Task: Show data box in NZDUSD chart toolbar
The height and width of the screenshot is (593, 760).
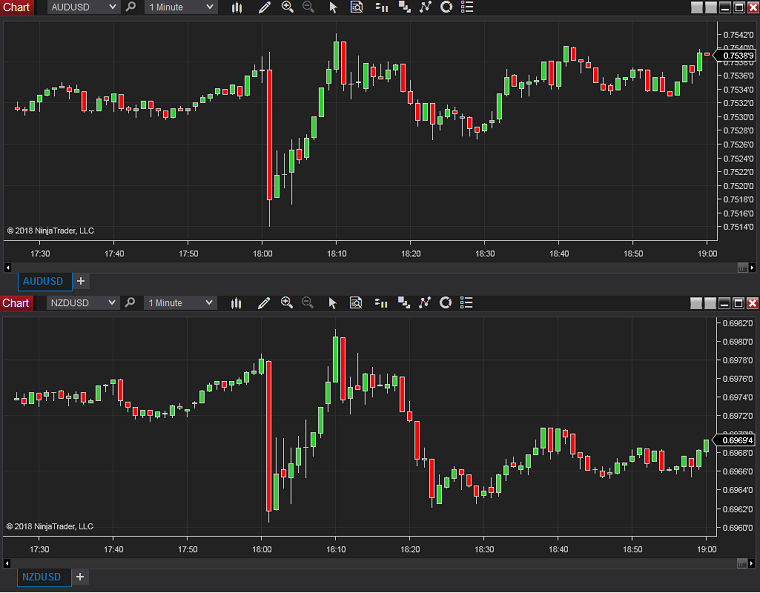Action: (x=356, y=303)
